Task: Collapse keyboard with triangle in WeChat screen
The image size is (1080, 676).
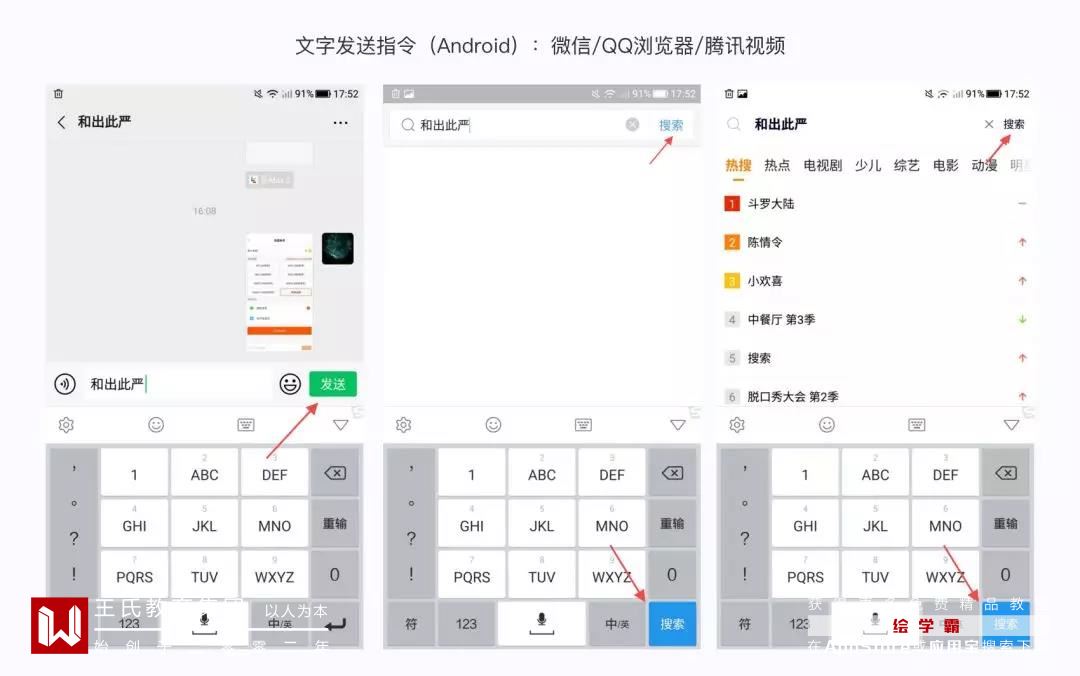Action: 340,425
